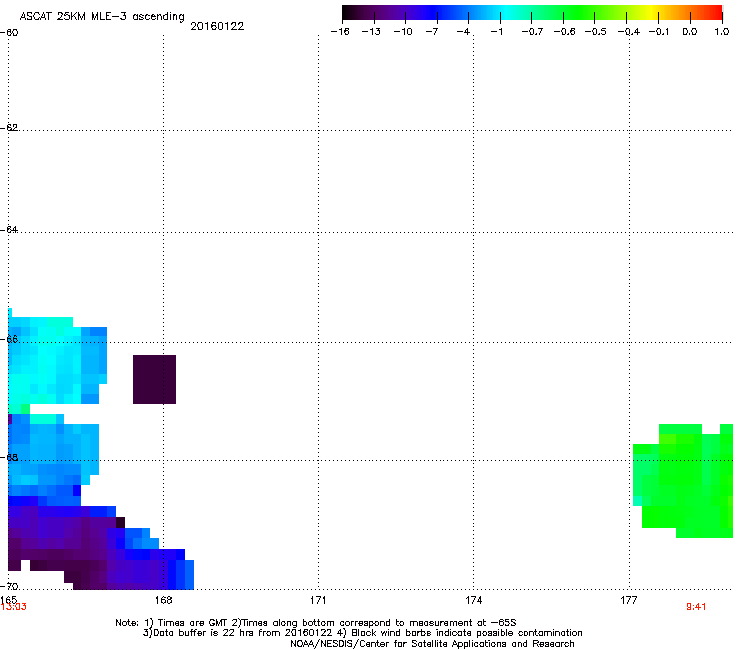The image size is (740, 650).
Task: Click the longitude label 174
Action: click(473, 600)
